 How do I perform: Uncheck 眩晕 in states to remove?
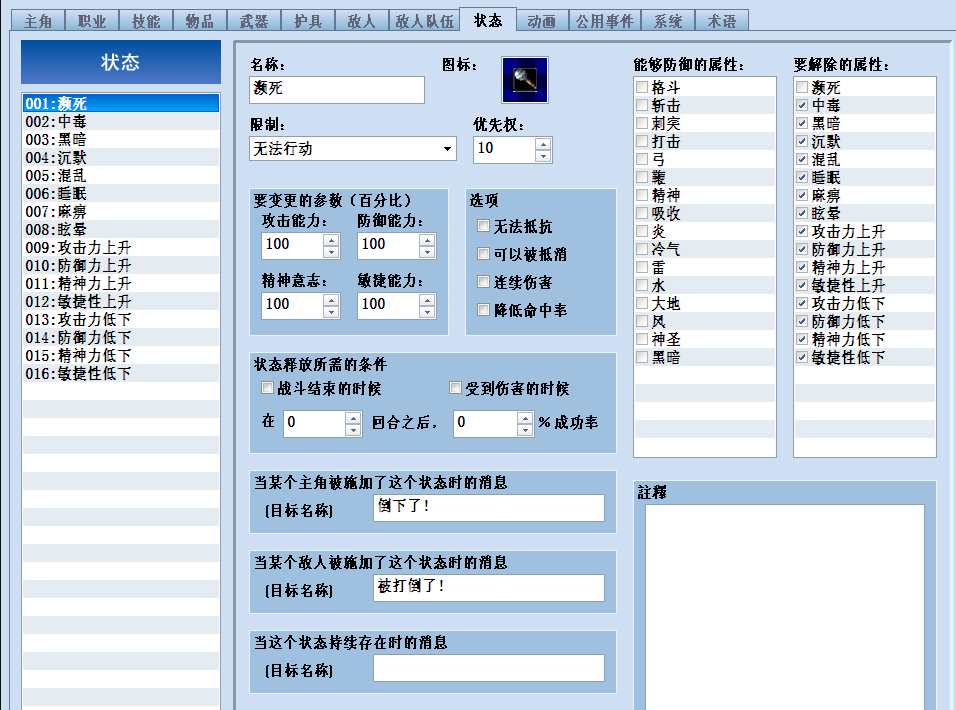[x=802, y=213]
